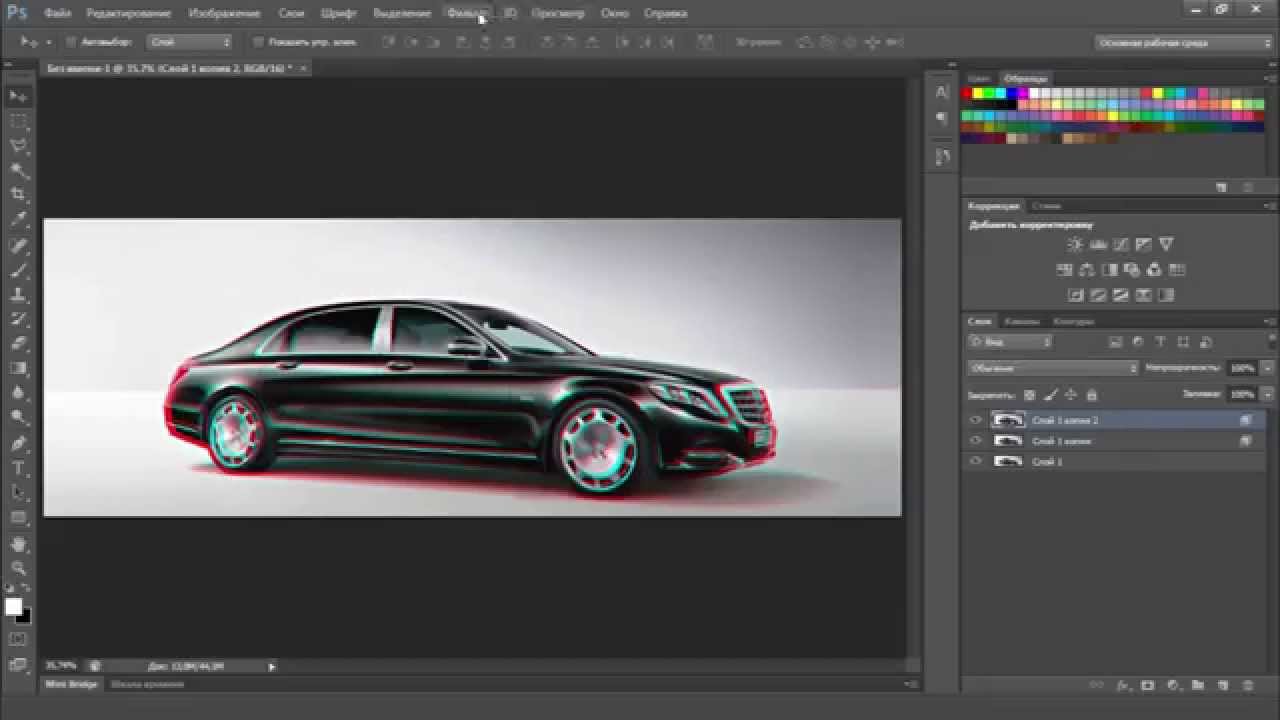Select the Brush tool
This screenshot has height=720, width=1280.
pos(18,270)
